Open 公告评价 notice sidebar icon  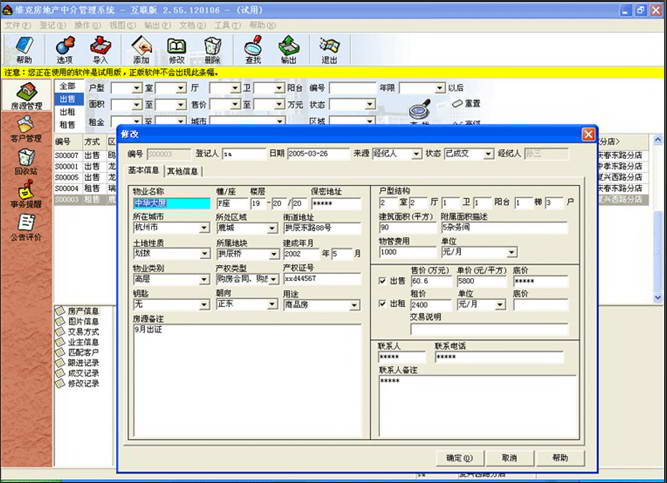(x=26, y=227)
